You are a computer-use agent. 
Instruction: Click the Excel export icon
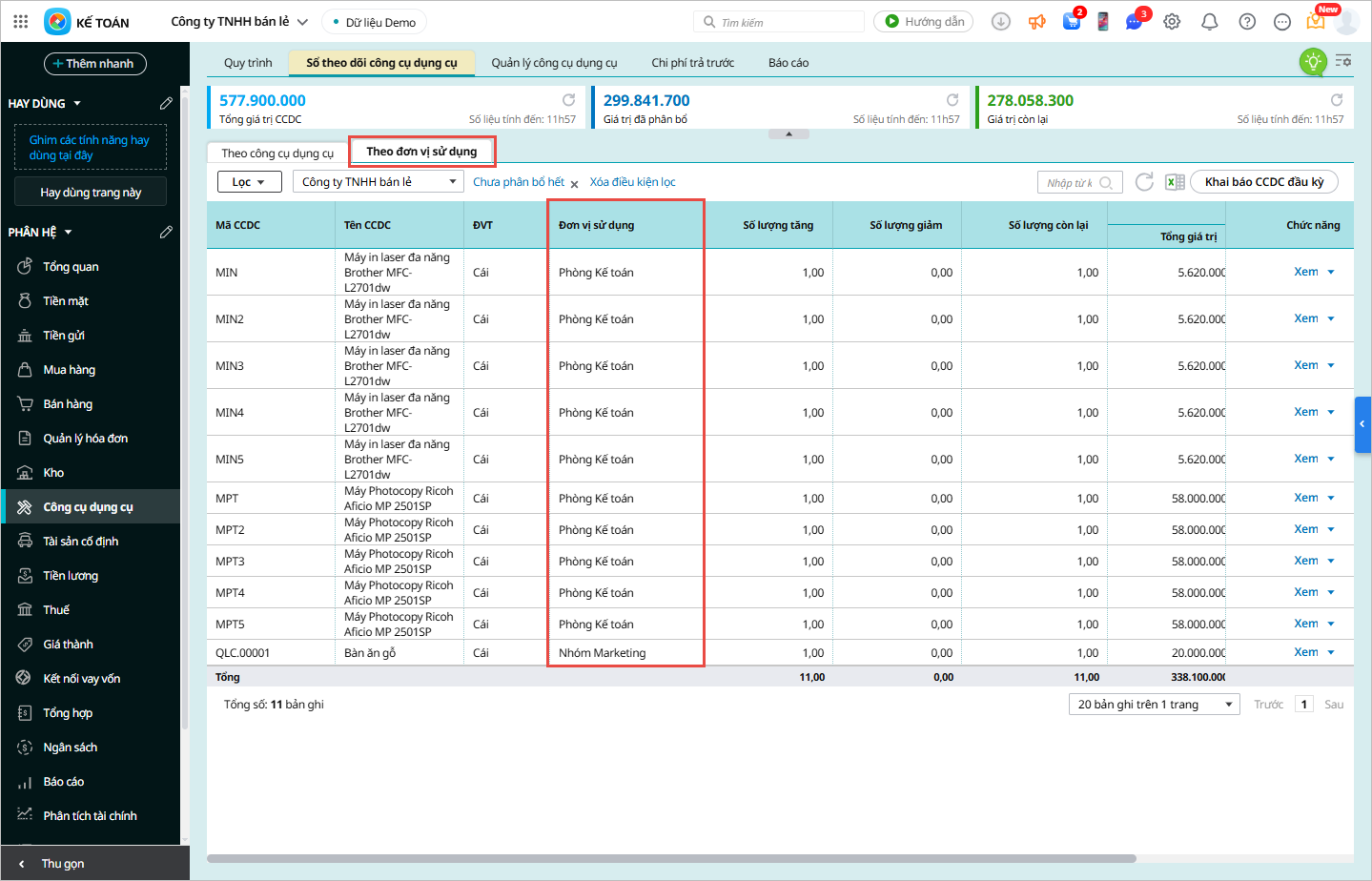[1175, 182]
